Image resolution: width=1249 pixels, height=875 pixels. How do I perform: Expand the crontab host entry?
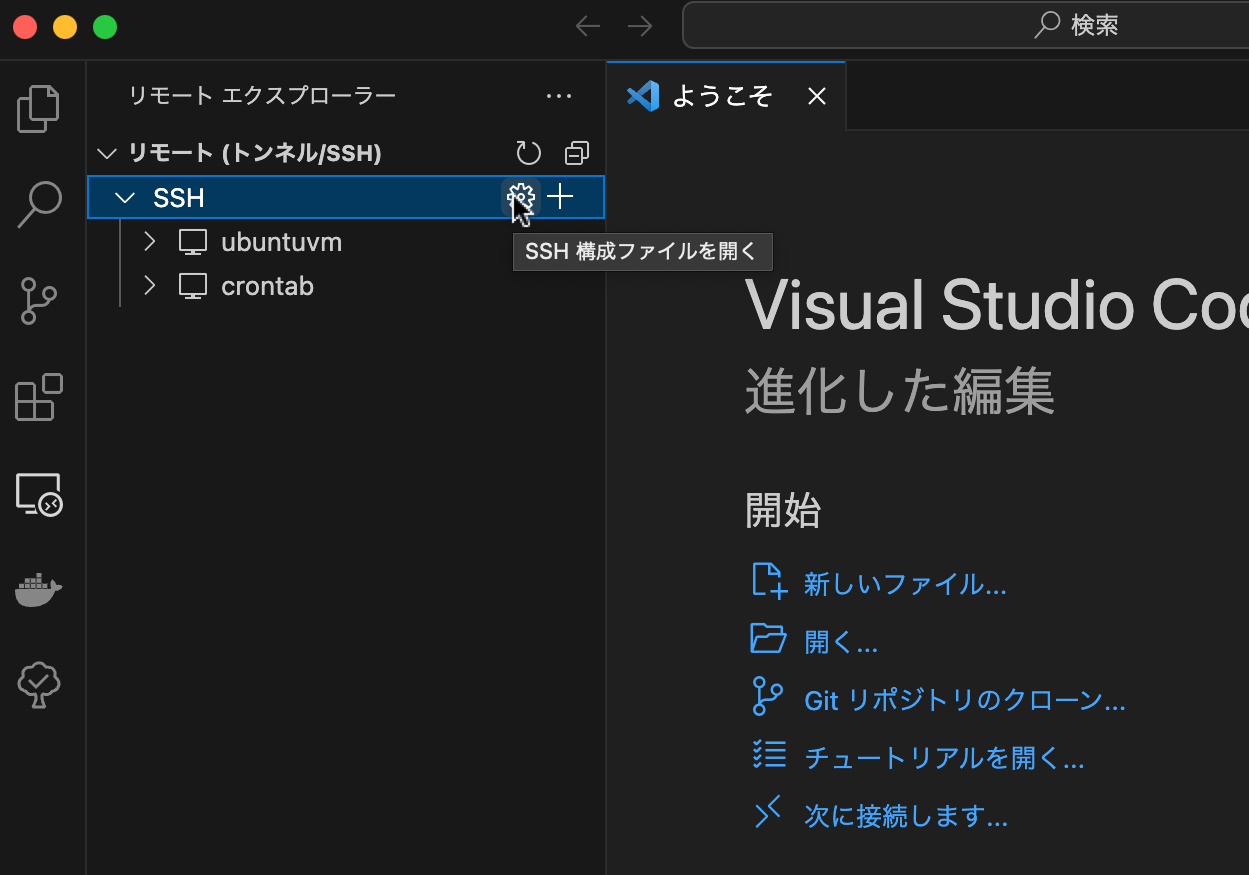[148, 286]
